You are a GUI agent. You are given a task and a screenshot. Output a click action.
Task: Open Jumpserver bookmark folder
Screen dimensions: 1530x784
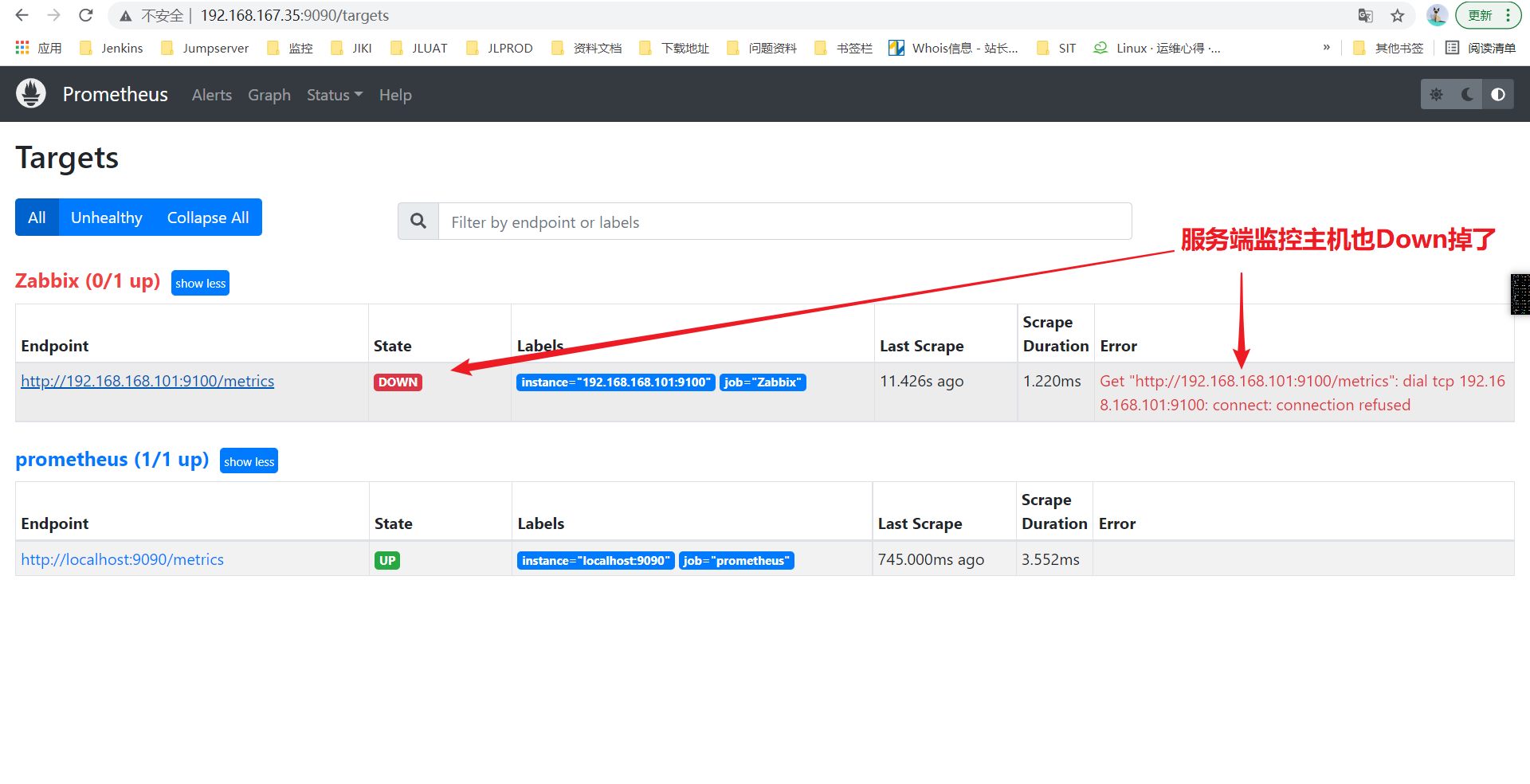click(205, 48)
